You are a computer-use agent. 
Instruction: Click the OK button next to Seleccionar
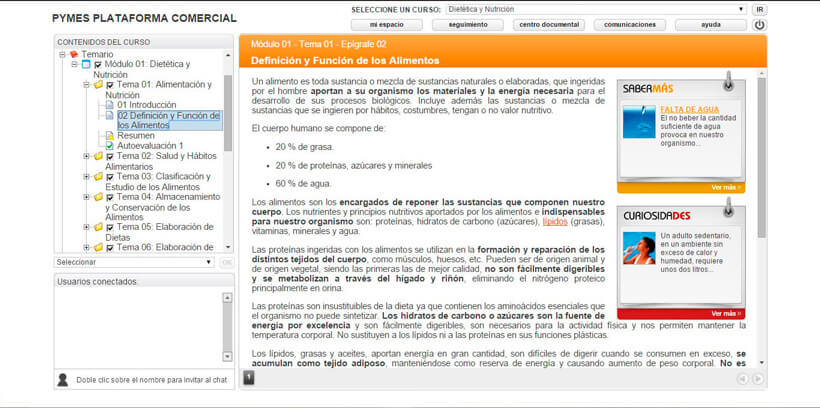click(226, 262)
